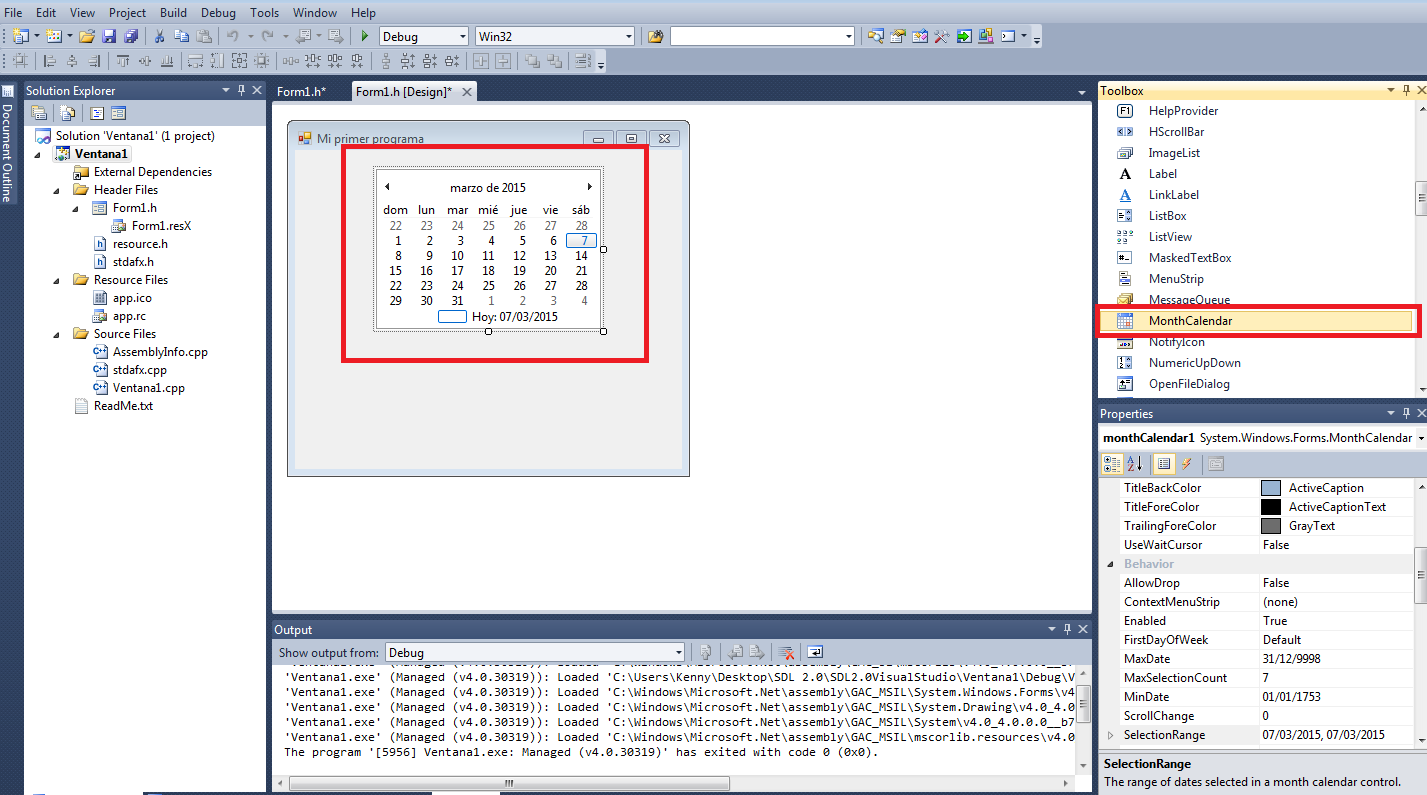Expand the SelectionRange property
The image size is (1427, 795).
1110,735
